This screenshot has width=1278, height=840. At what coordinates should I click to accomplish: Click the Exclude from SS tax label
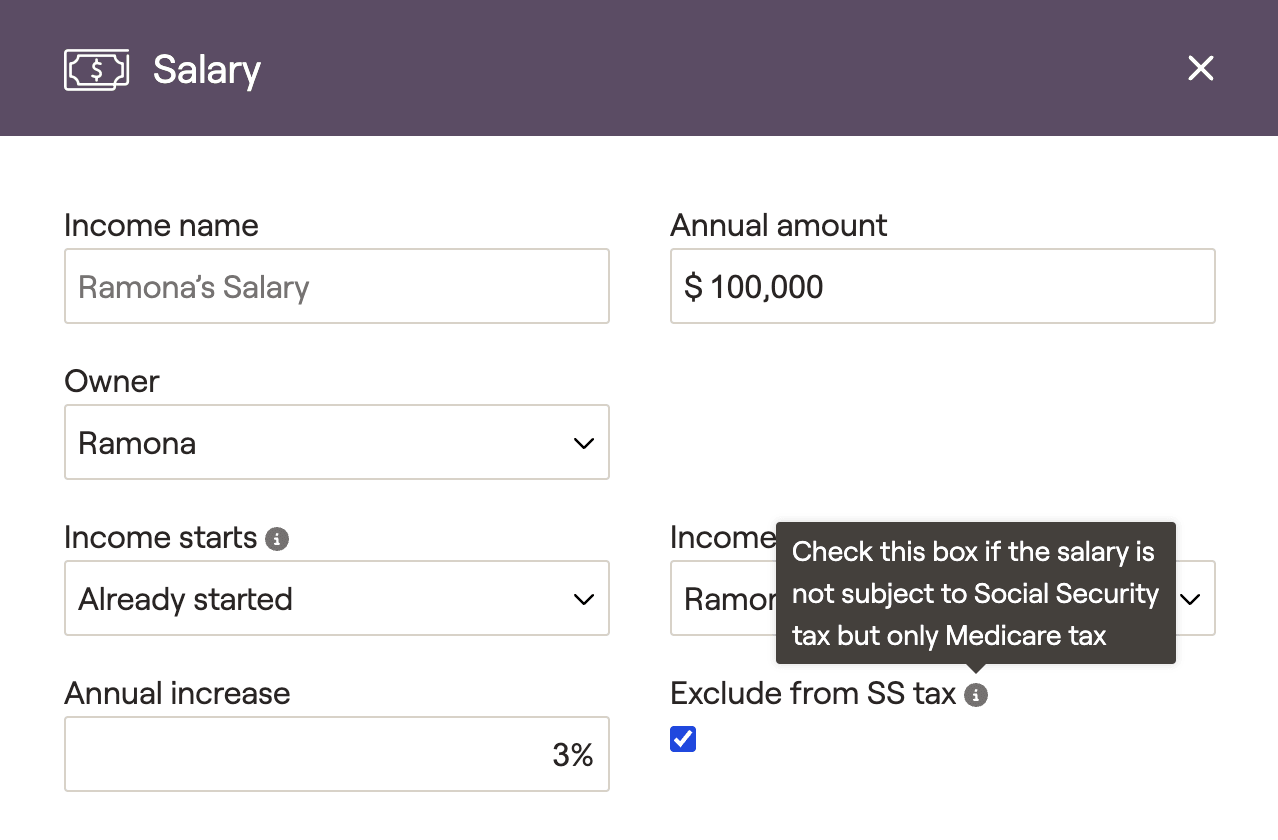[x=813, y=693]
